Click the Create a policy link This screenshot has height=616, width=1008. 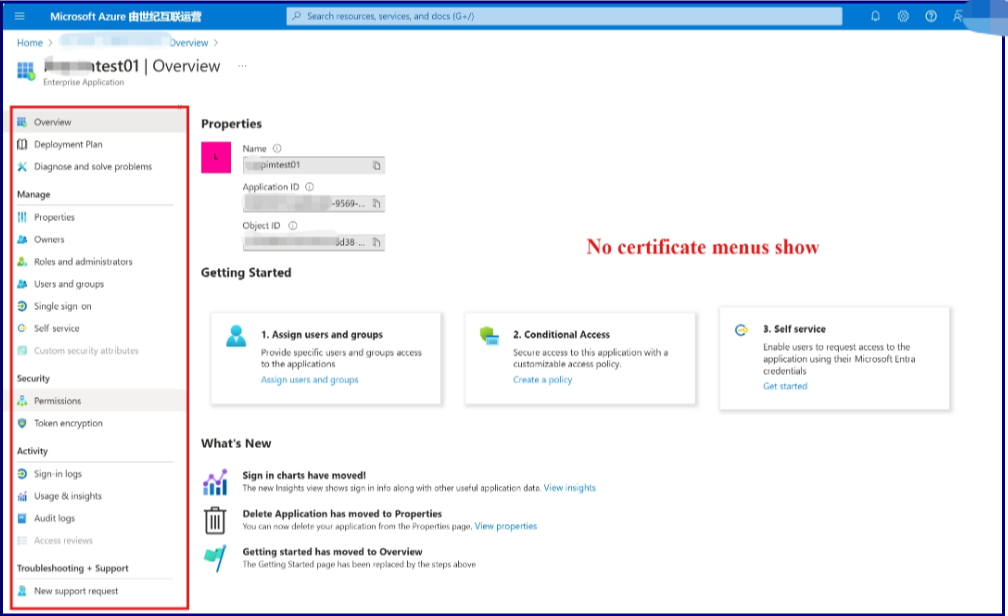pyautogui.click(x=542, y=380)
